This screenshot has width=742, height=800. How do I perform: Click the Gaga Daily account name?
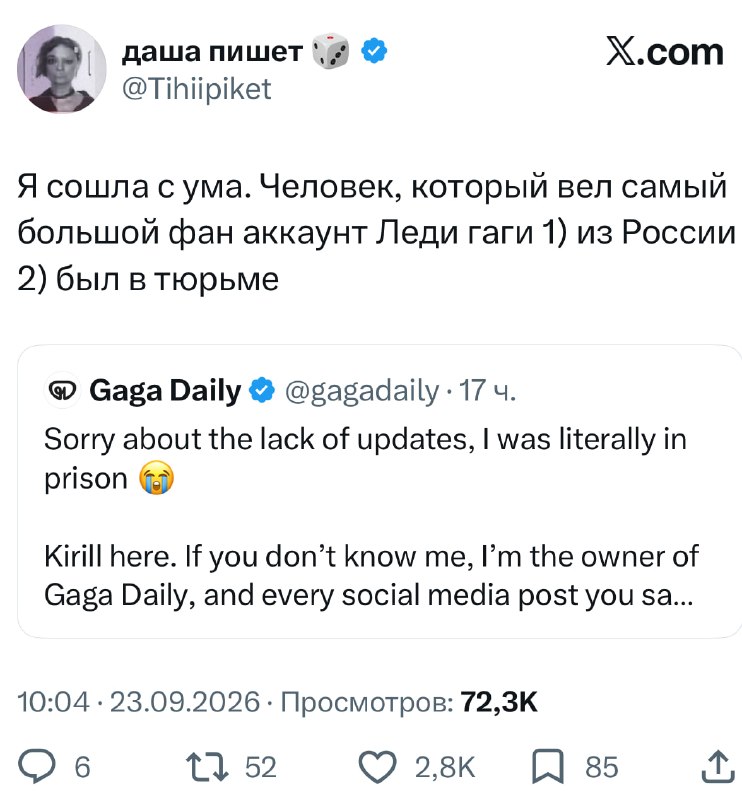click(165, 390)
